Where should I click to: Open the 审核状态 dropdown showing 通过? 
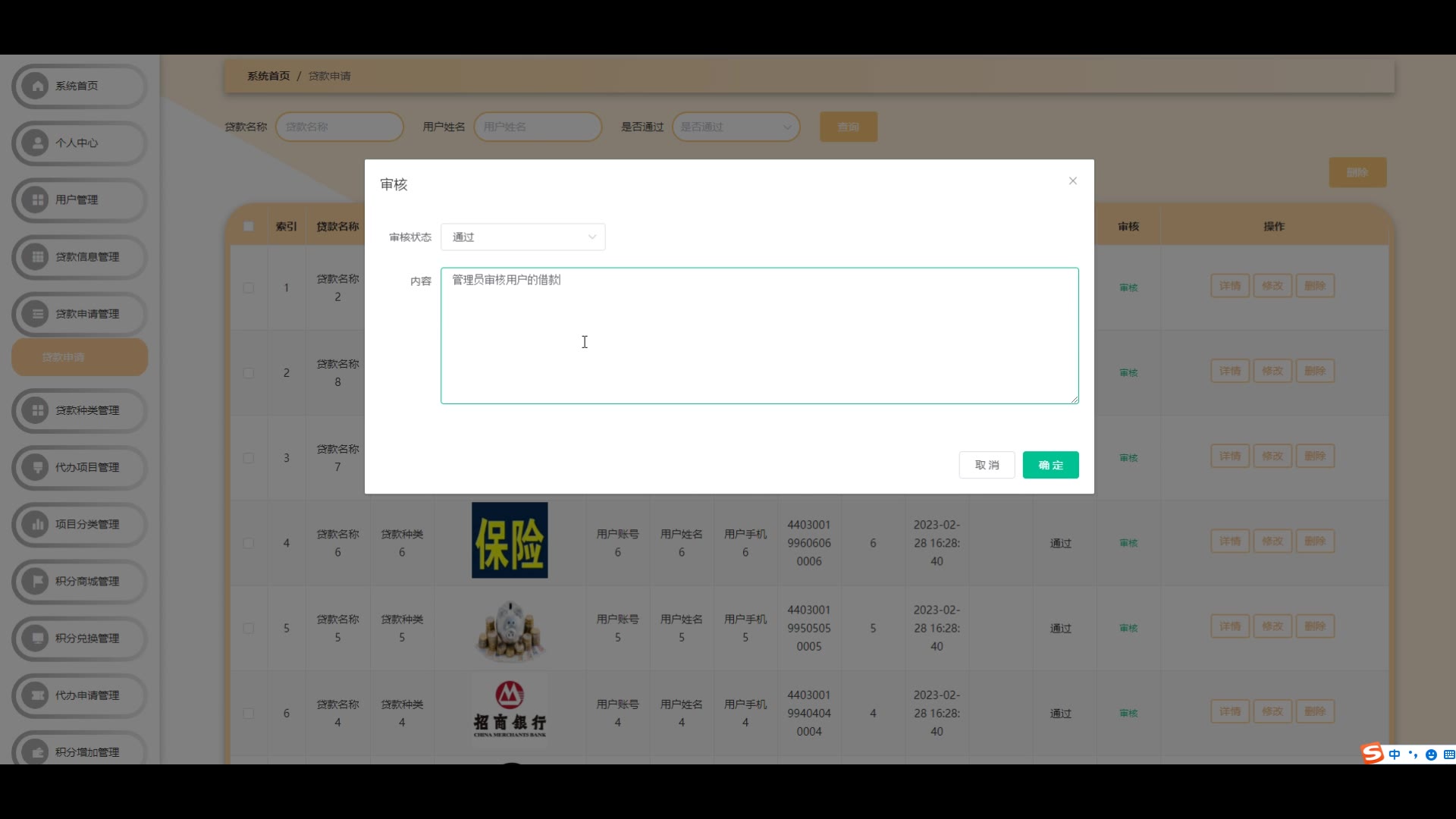point(522,237)
